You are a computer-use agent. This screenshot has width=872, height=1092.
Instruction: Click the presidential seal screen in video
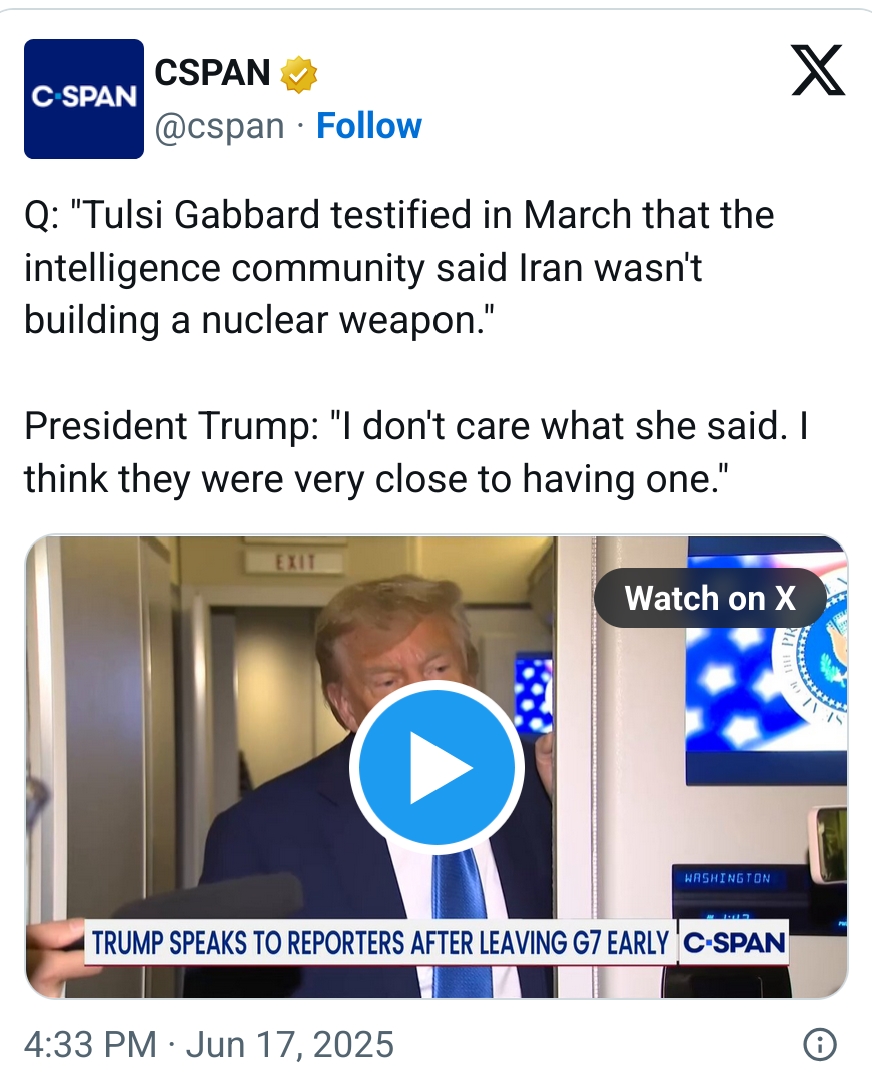[x=766, y=662]
